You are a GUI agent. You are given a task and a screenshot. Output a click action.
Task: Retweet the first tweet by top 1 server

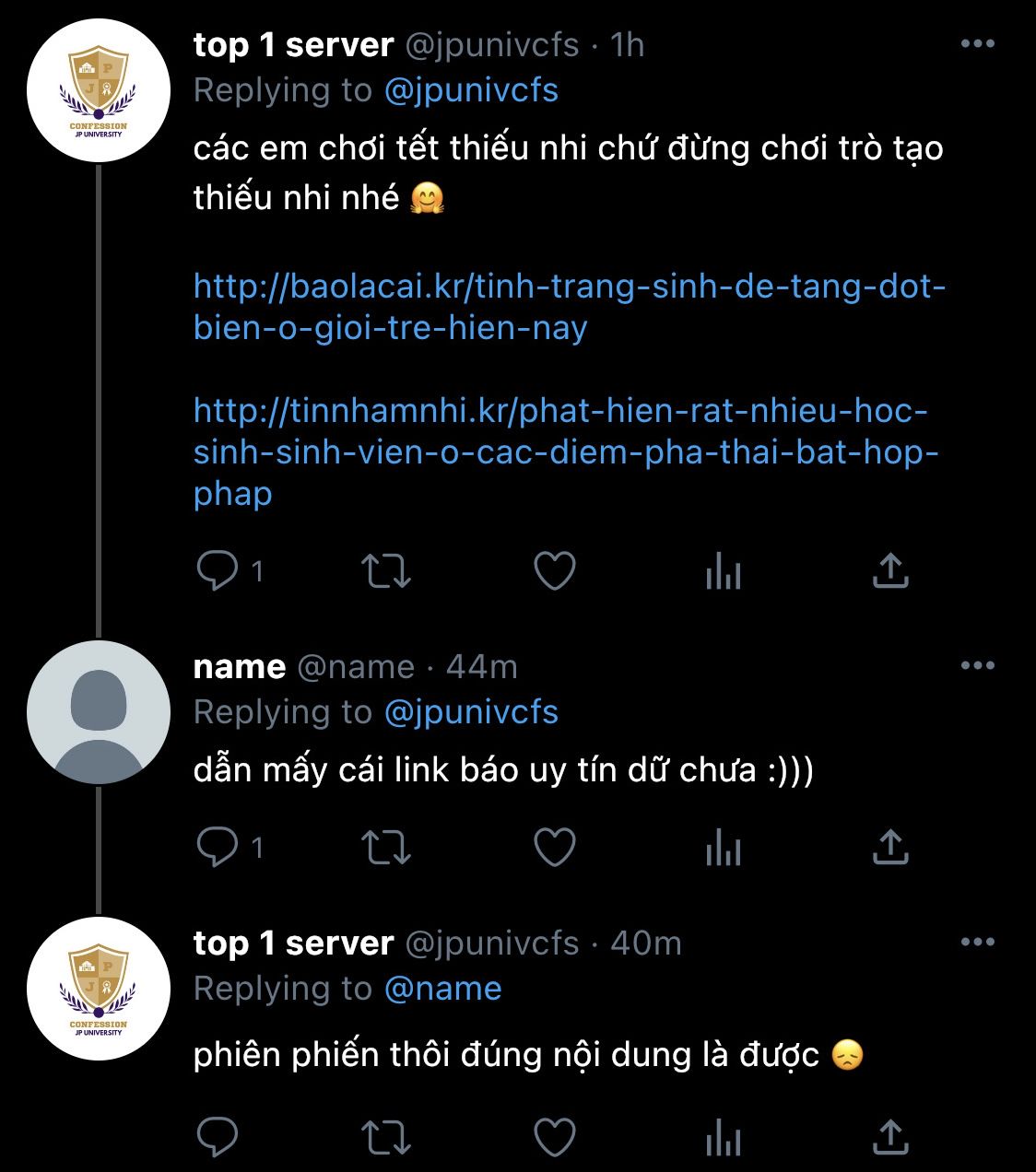click(385, 571)
